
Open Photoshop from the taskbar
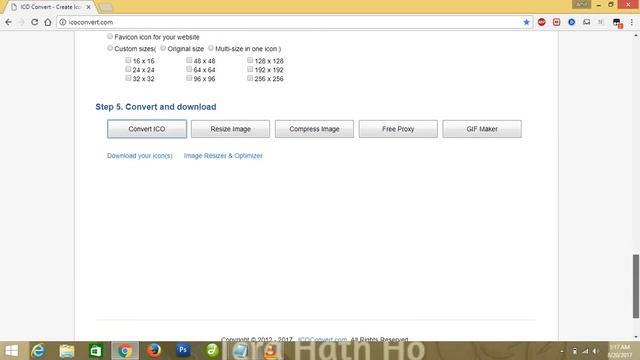point(183,350)
